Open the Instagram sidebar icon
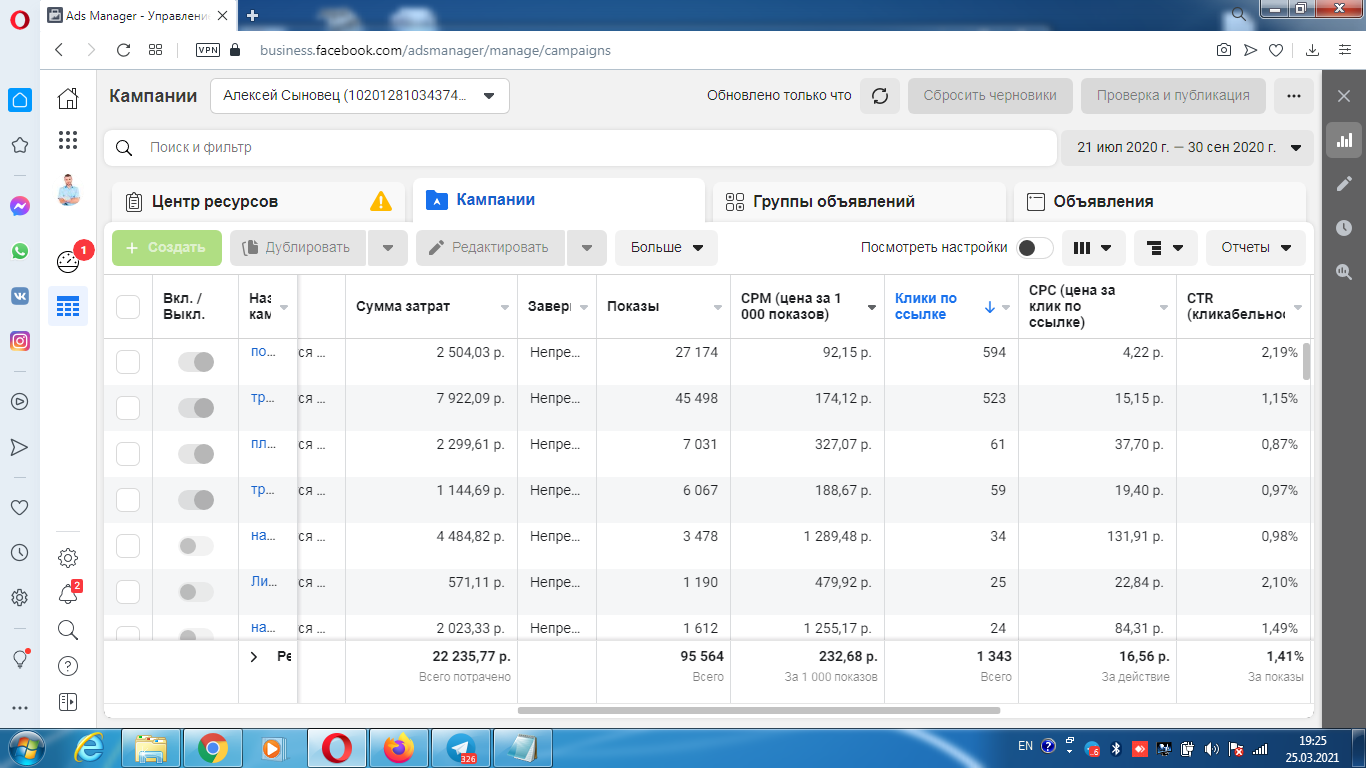This screenshot has width=1366, height=768. pos(19,341)
